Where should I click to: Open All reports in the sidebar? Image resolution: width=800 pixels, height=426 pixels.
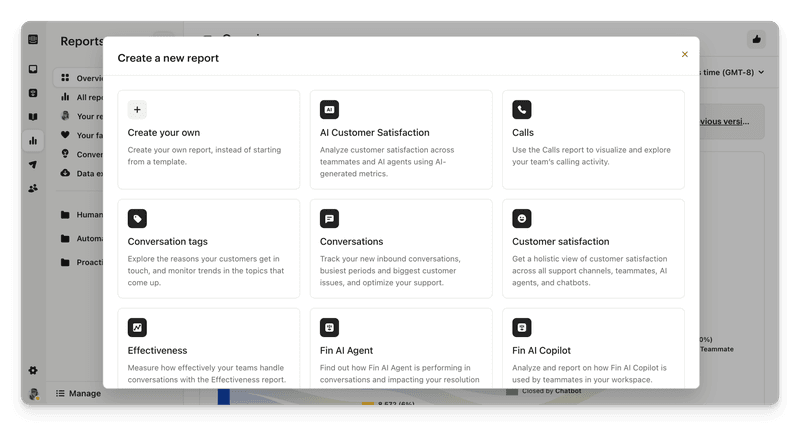pos(81,97)
